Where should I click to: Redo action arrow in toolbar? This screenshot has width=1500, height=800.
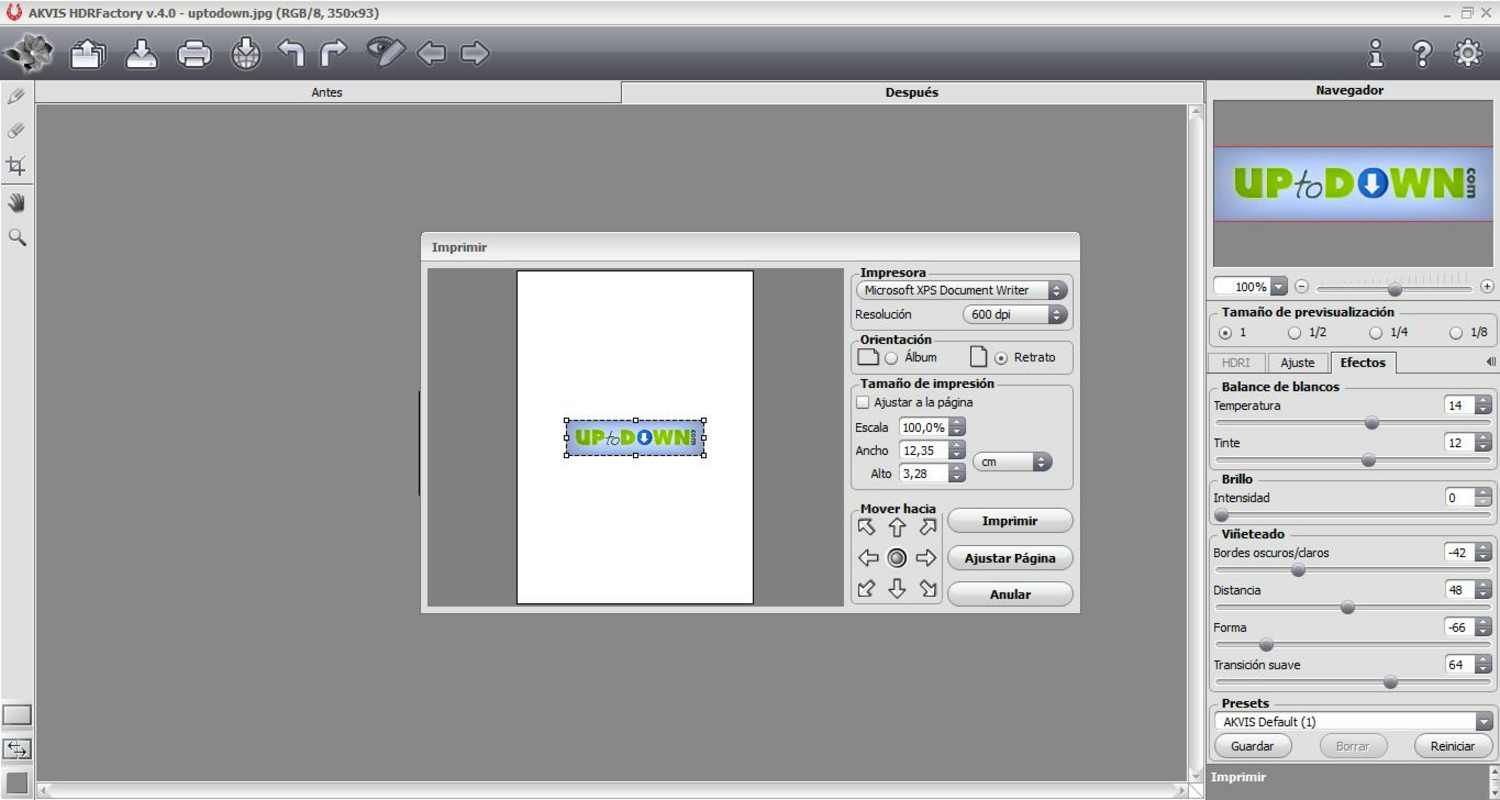click(333, 53)
